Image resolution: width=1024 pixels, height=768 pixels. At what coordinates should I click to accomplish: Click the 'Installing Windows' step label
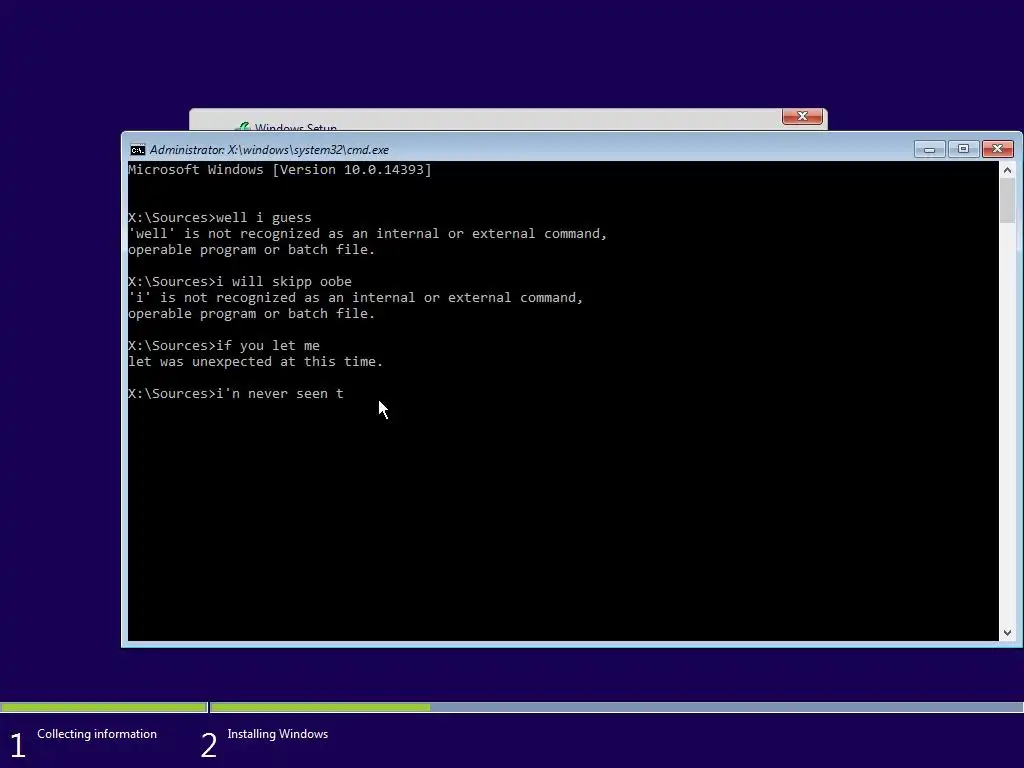coord(278,734)
